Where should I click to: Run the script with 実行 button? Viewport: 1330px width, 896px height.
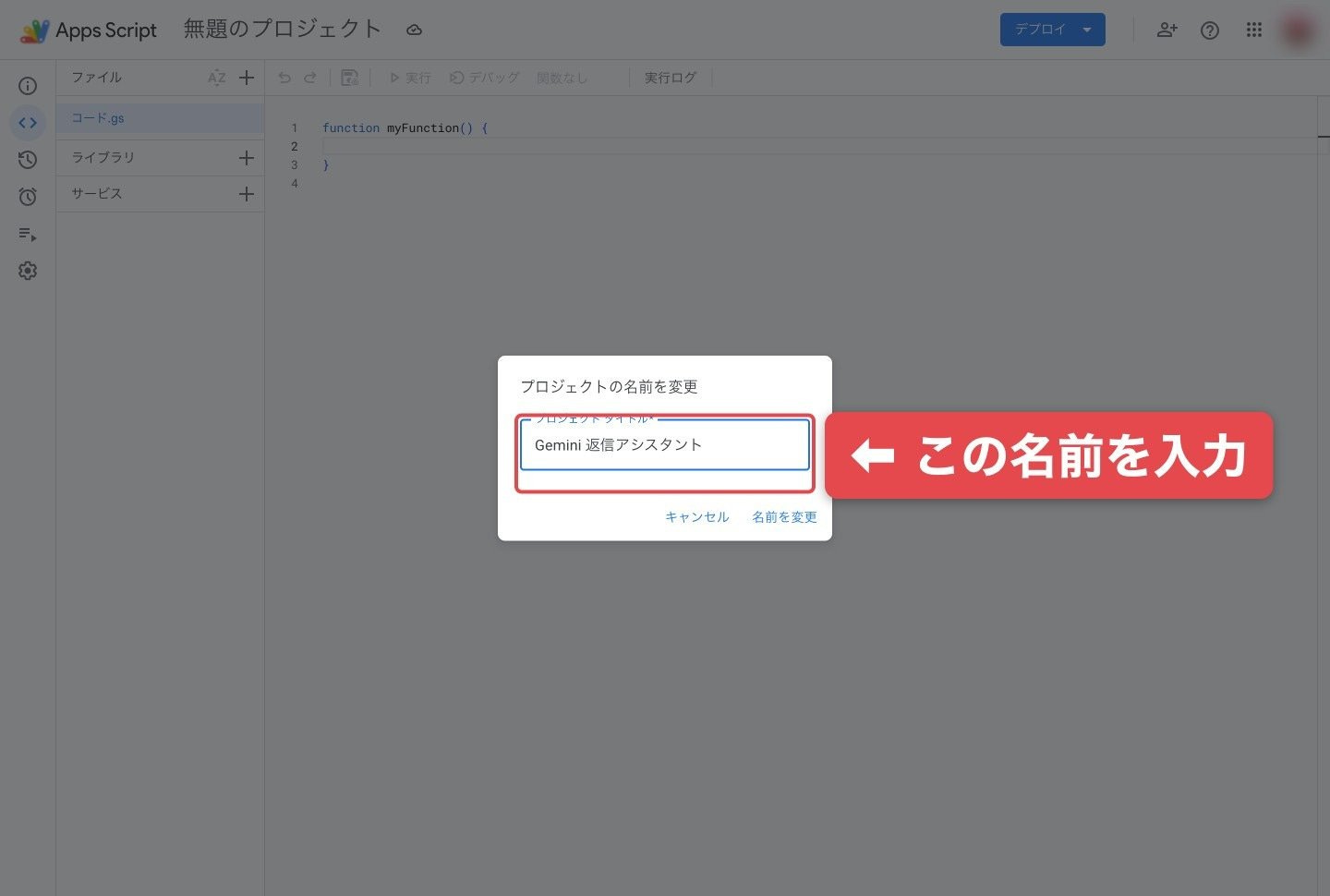click(410, 78)
